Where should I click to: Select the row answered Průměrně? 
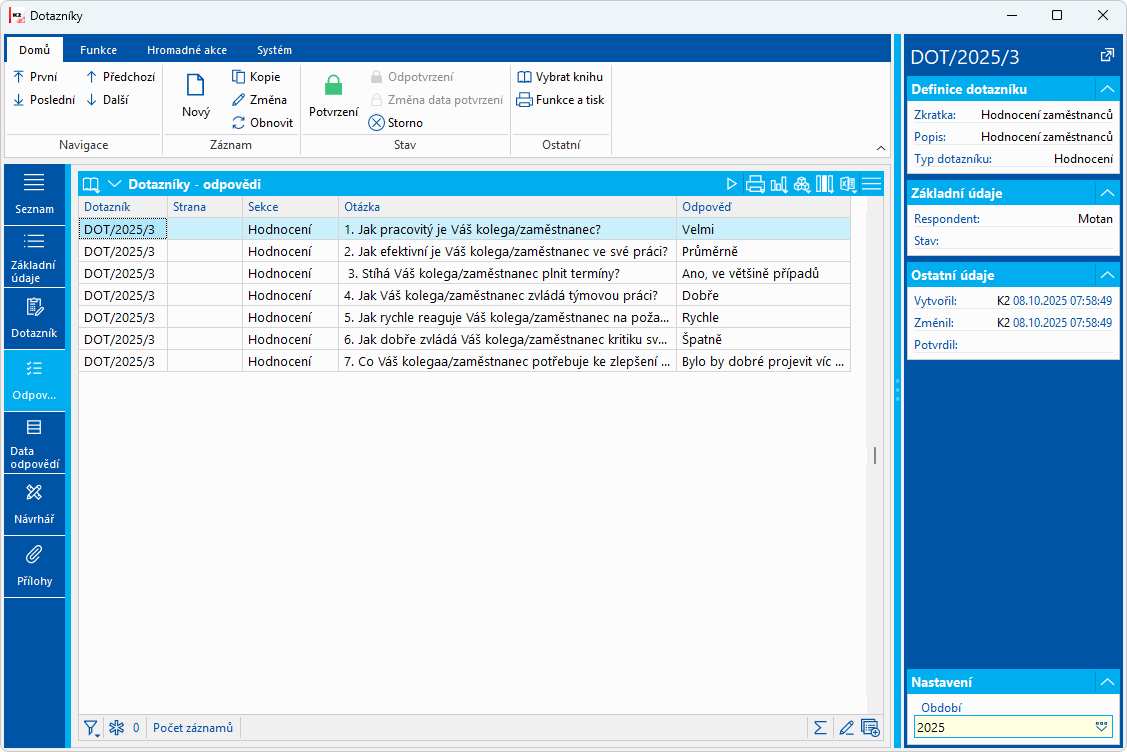464,252
